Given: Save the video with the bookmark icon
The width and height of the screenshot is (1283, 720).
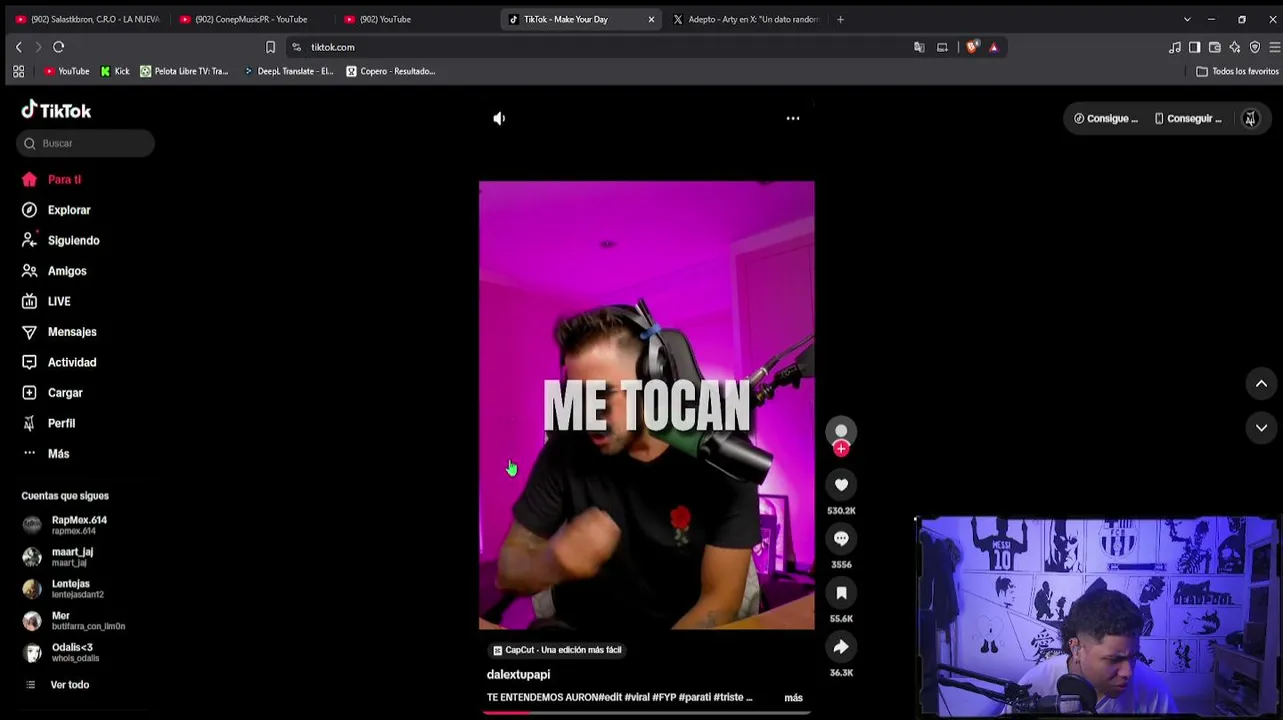Looking at the screenshot, I should coord(841,593).
